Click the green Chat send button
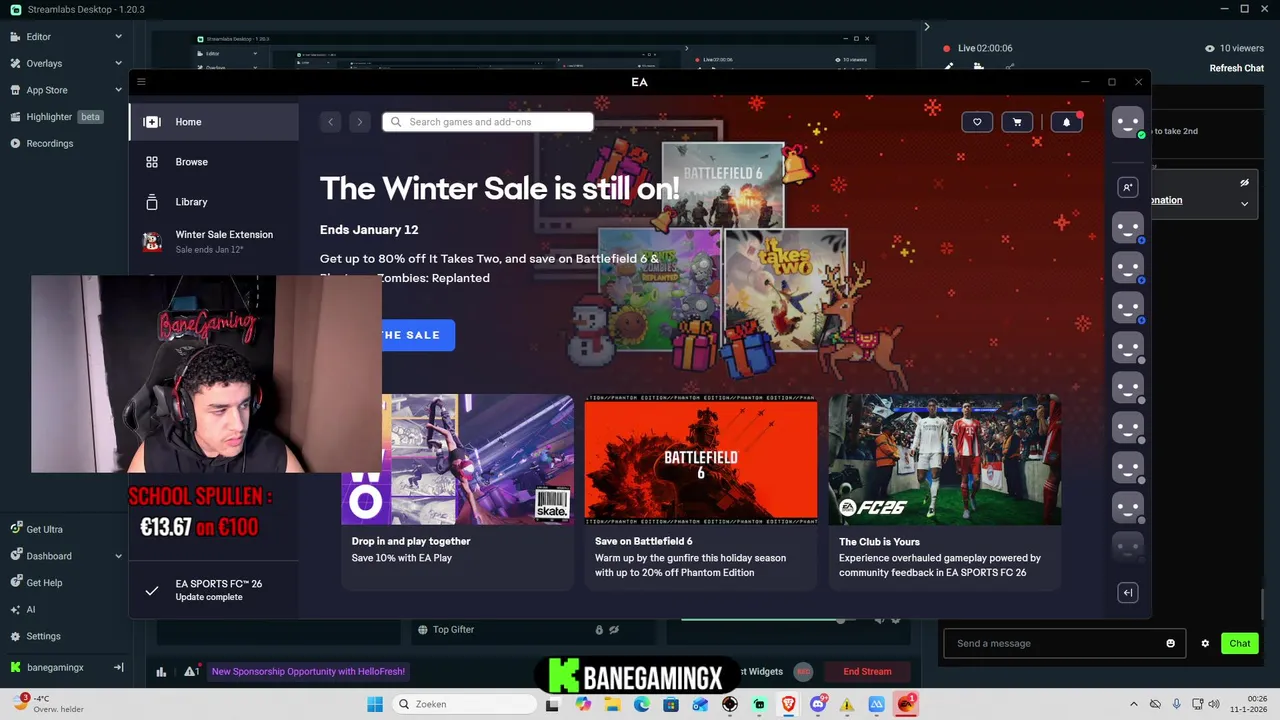The width and height of the screenshot is (1280, 720). point(1240,643)
